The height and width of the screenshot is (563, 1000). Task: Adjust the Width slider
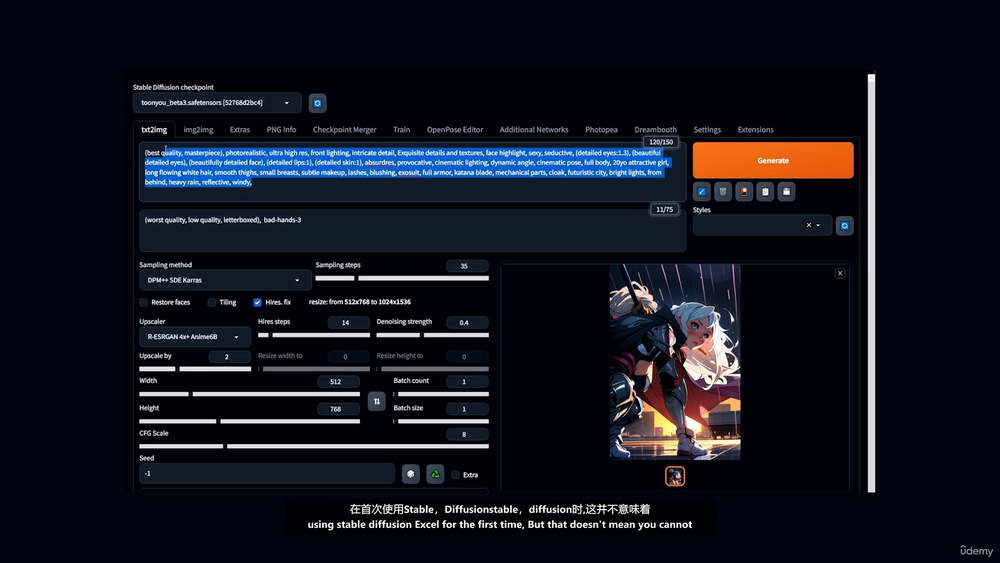click(x=250, y=394)
